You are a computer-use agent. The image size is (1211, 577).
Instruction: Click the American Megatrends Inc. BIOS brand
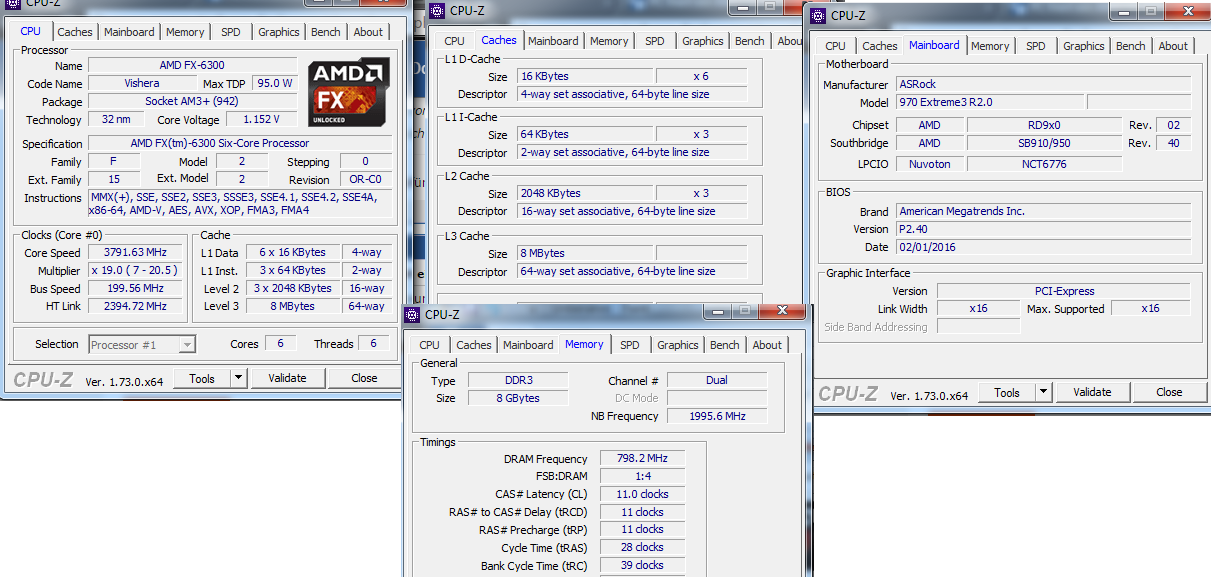coord(1044,211)
